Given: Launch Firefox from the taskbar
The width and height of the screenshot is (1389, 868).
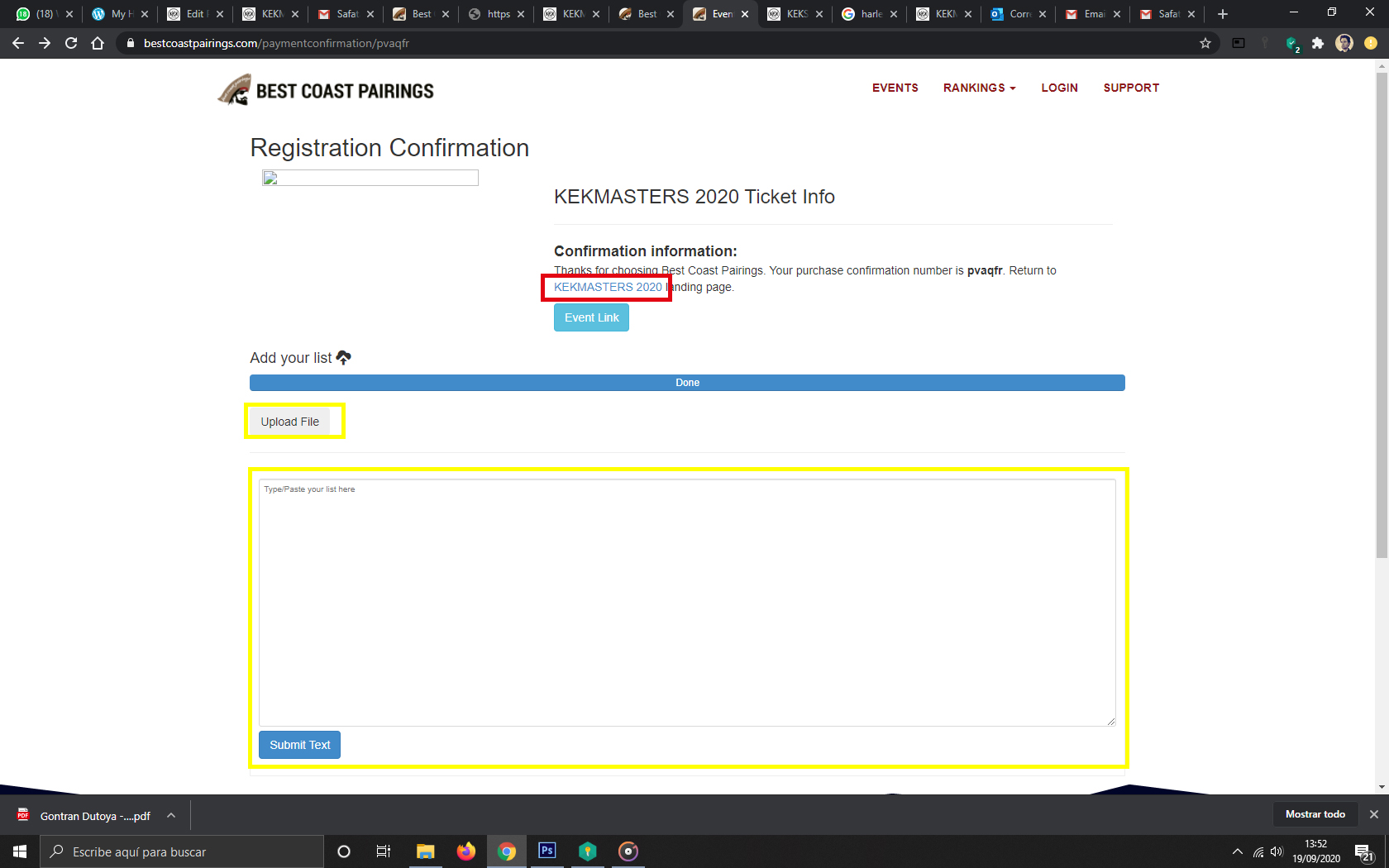Looking at the screenshot, I should point(466,851).
